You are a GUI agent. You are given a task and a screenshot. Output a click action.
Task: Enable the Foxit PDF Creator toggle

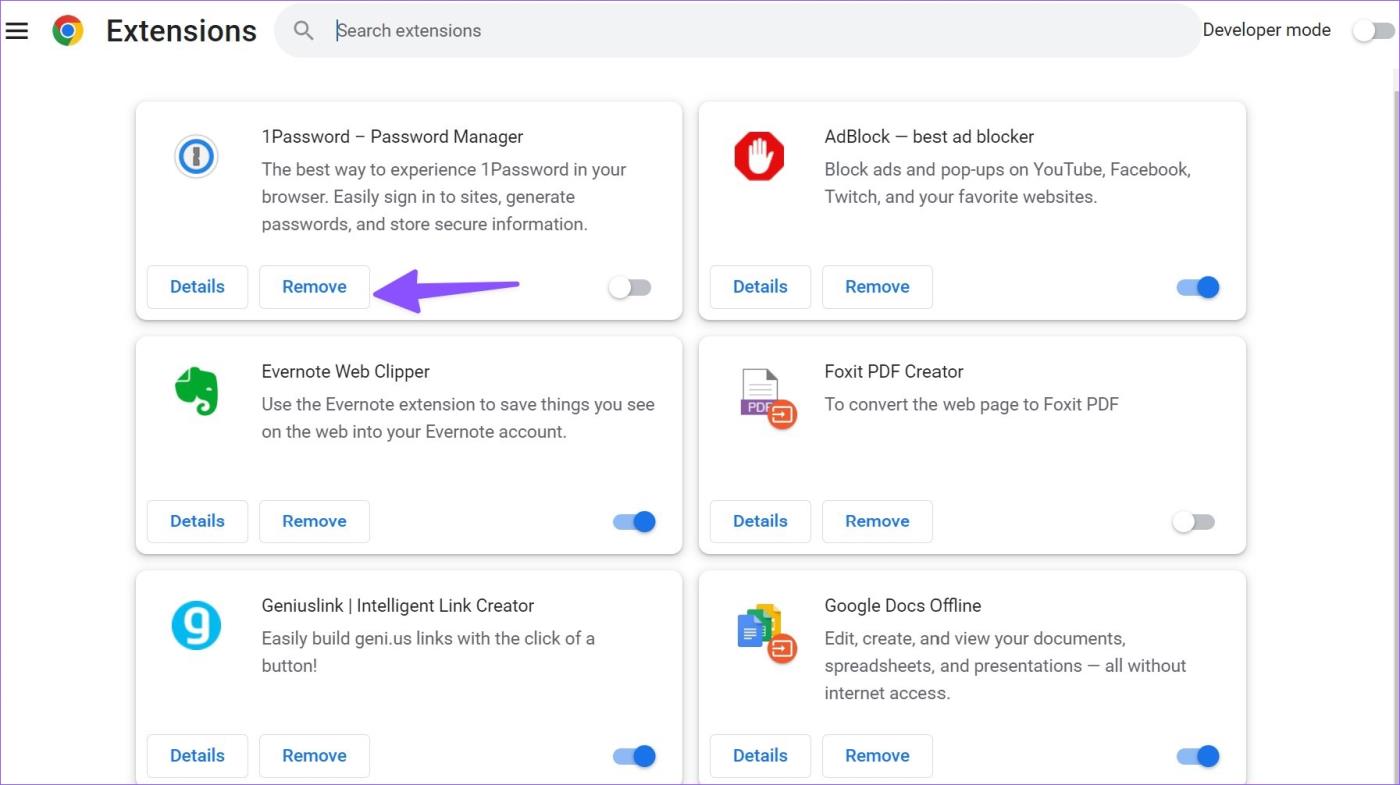pyautogui.click(x=1194, y=521)
